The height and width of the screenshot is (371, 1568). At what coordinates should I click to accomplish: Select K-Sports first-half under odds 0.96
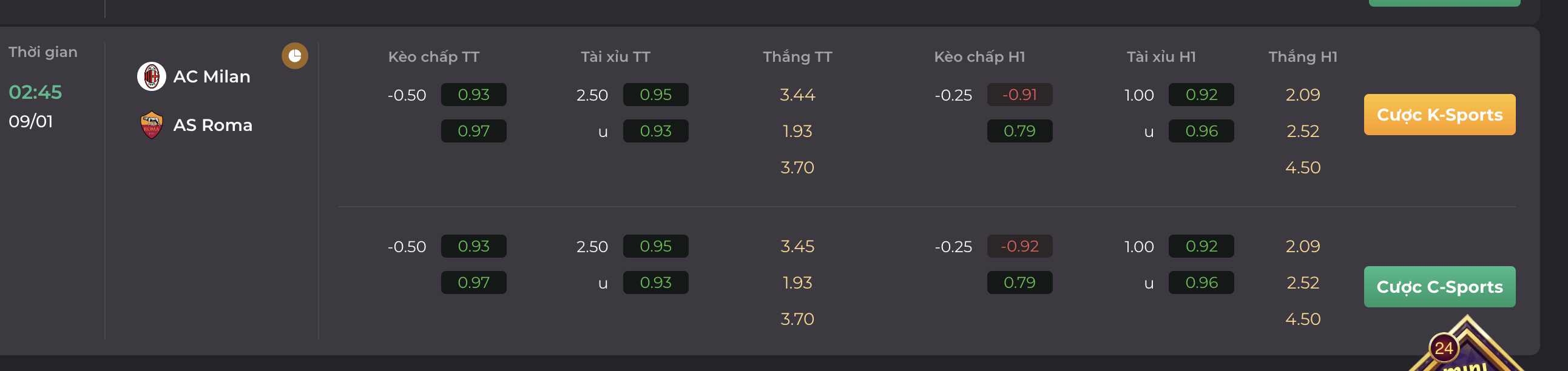tap(1201, 131)
